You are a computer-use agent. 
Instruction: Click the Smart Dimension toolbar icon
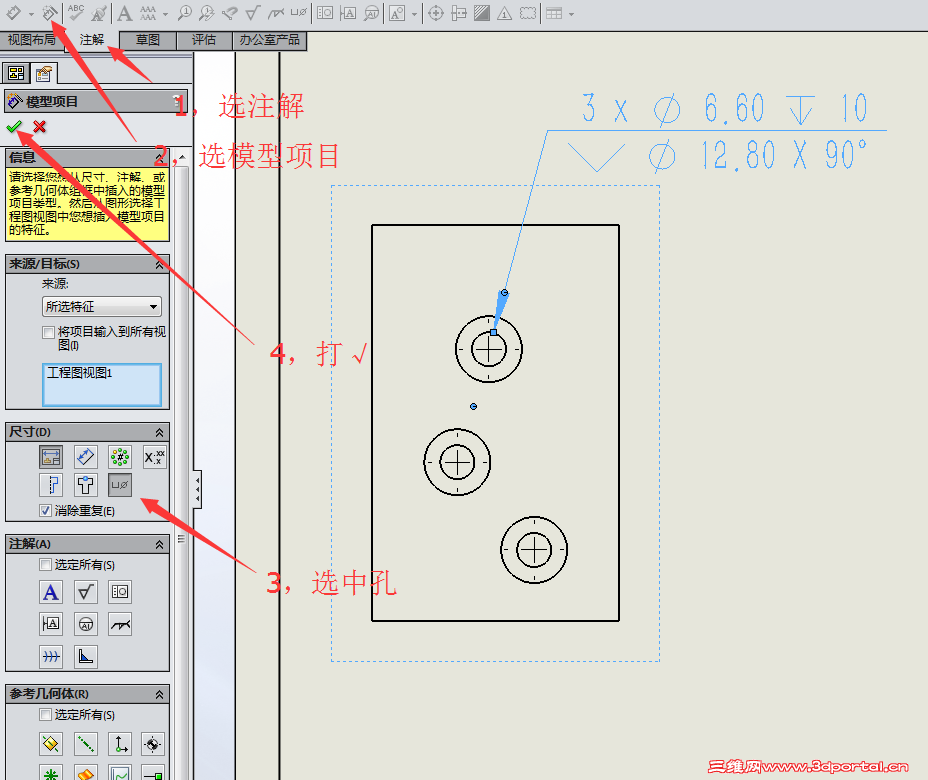tap(14, 12)
